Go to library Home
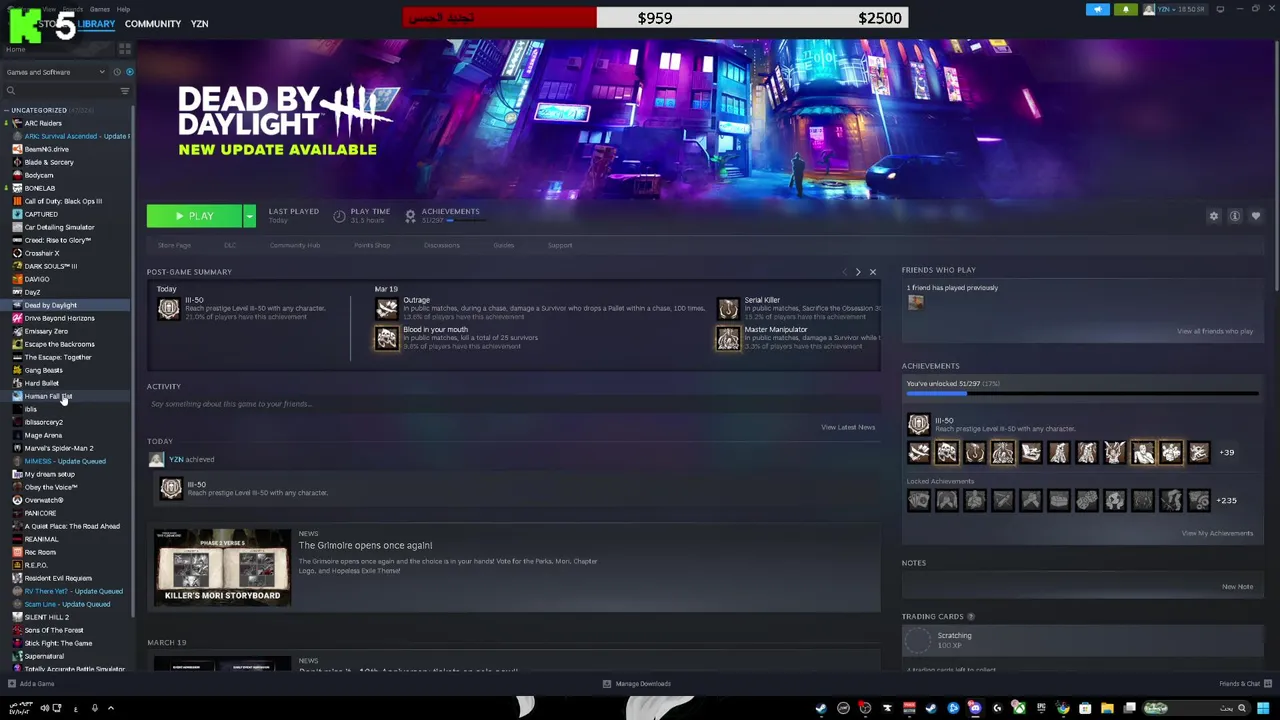This screenshot has width=1280, height=720. pos(16,49)
